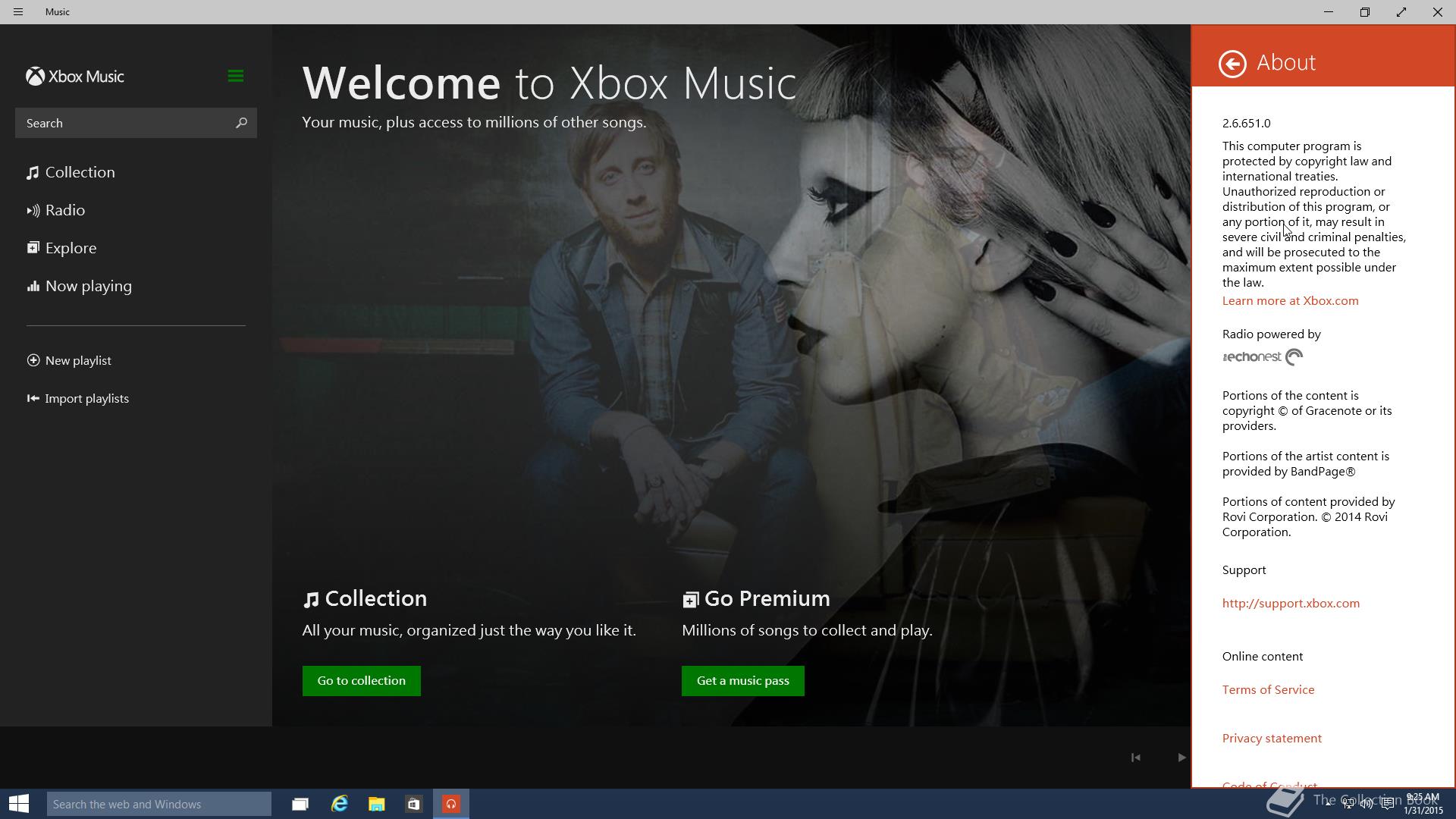
Task: Open the http://support.xbox.com link
Action: 1291,604
